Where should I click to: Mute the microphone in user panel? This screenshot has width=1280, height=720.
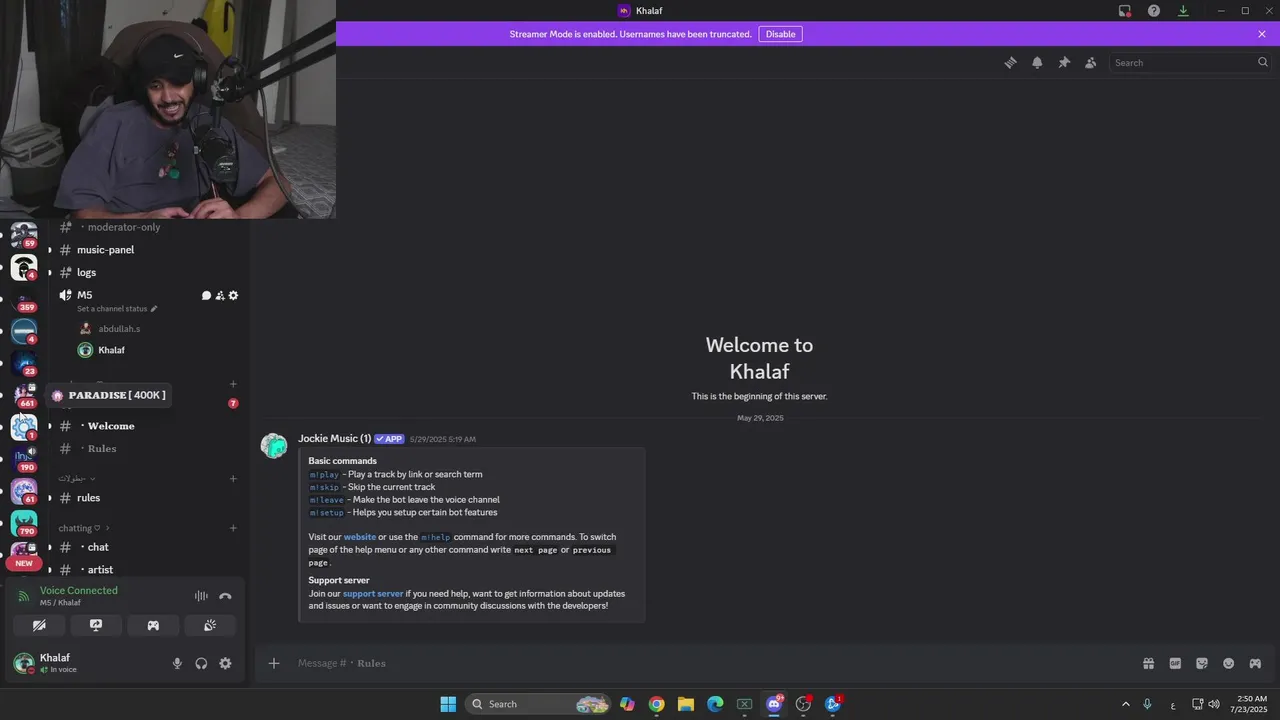pyautogui.click(x=177, y=663)
